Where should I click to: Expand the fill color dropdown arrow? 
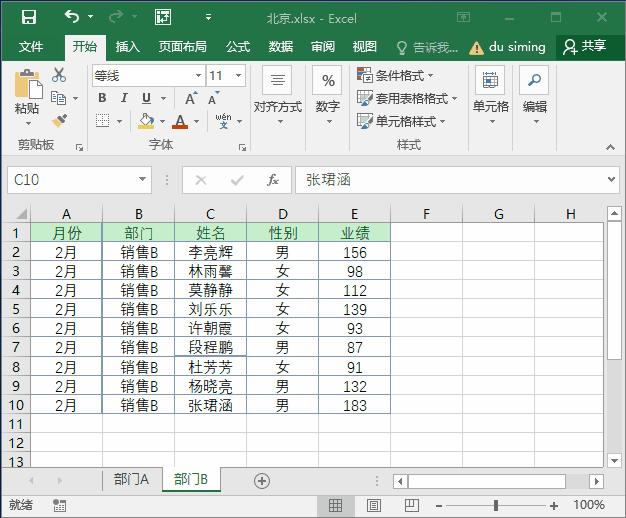click(162, 121)
